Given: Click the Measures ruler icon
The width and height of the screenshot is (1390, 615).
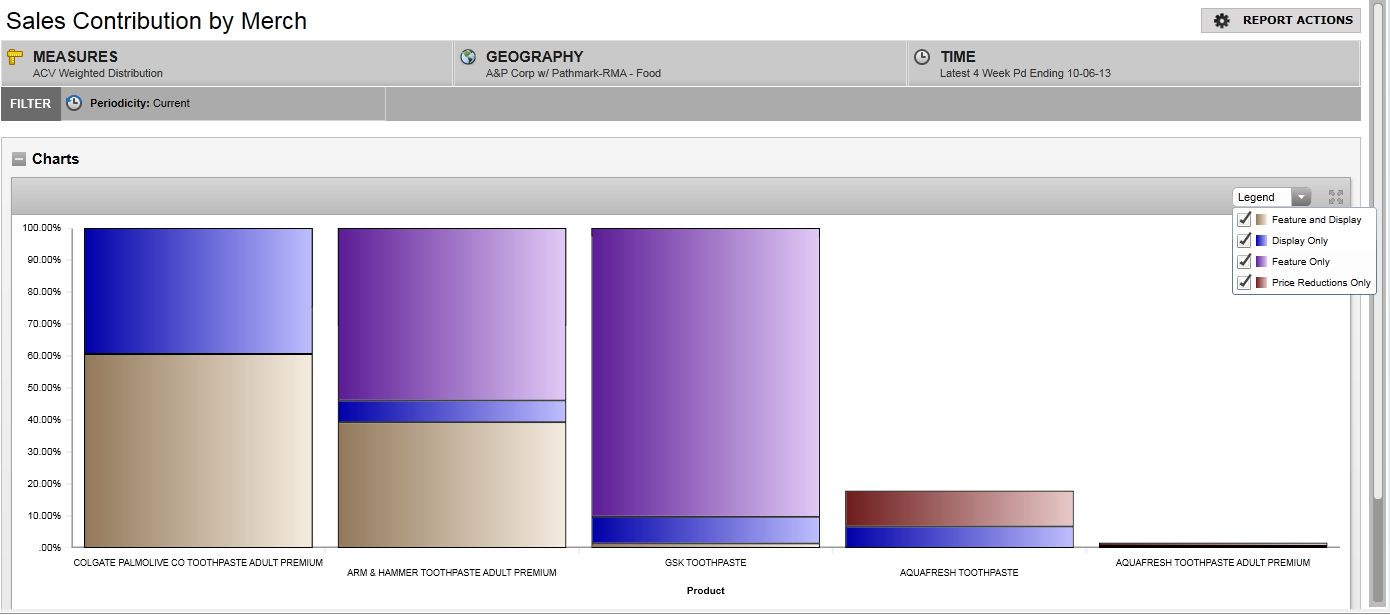Looking at the screenshot, I should [15, 57].
